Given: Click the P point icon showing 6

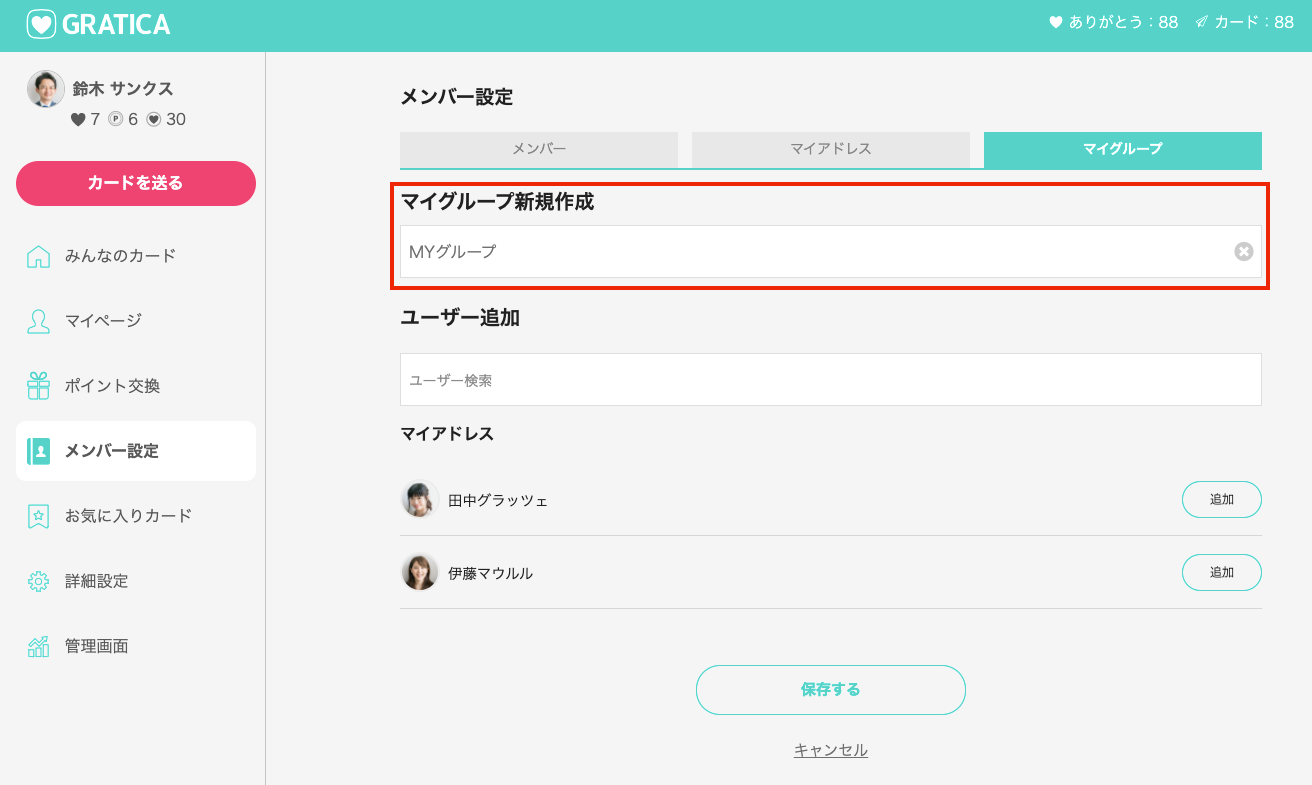Looking at the screenshot, I should (x=116, y=120).
